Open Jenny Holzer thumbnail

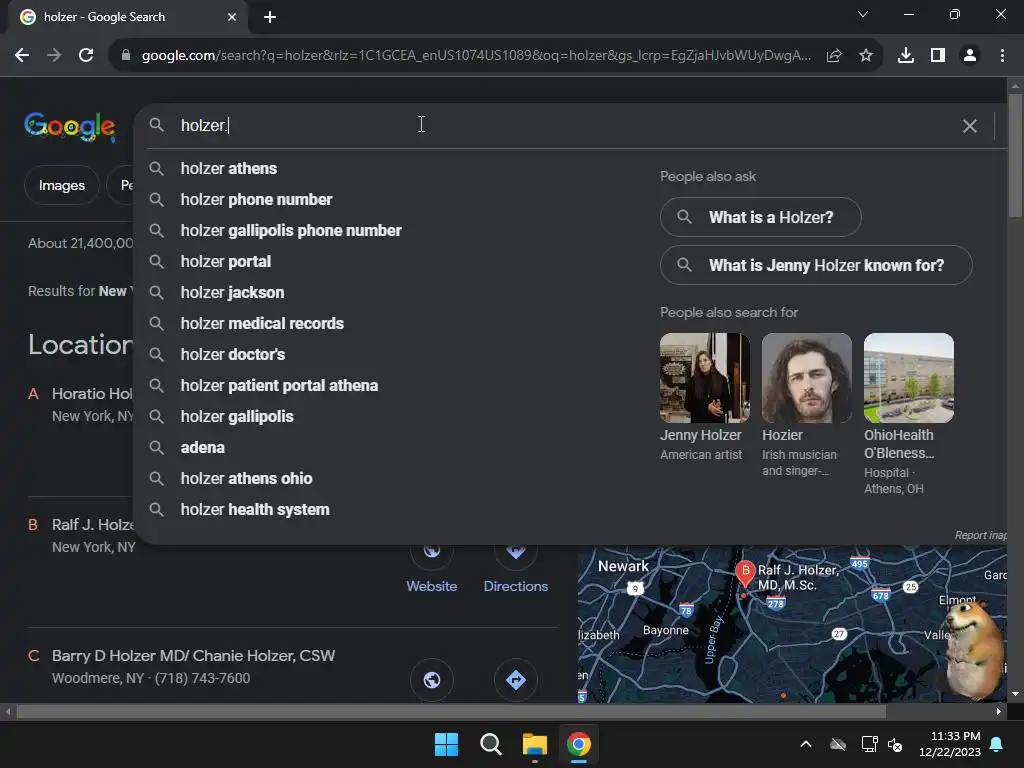[705, 378]
